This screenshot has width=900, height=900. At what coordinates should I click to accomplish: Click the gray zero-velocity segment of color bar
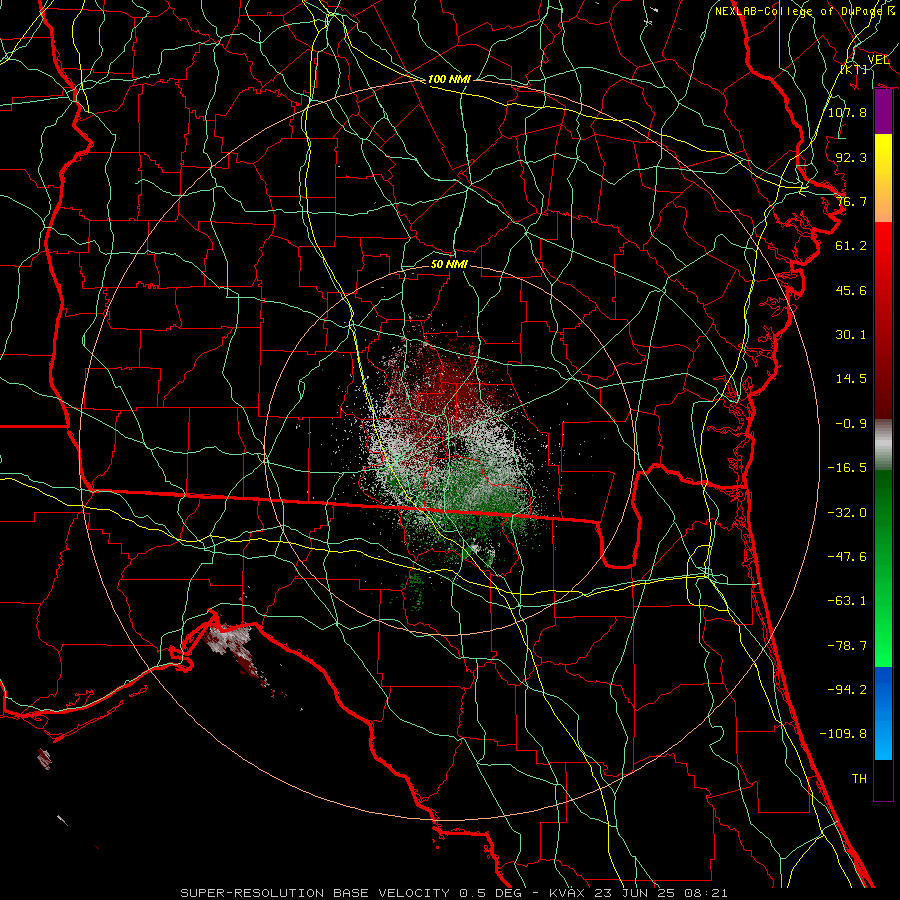pos(883,445)
